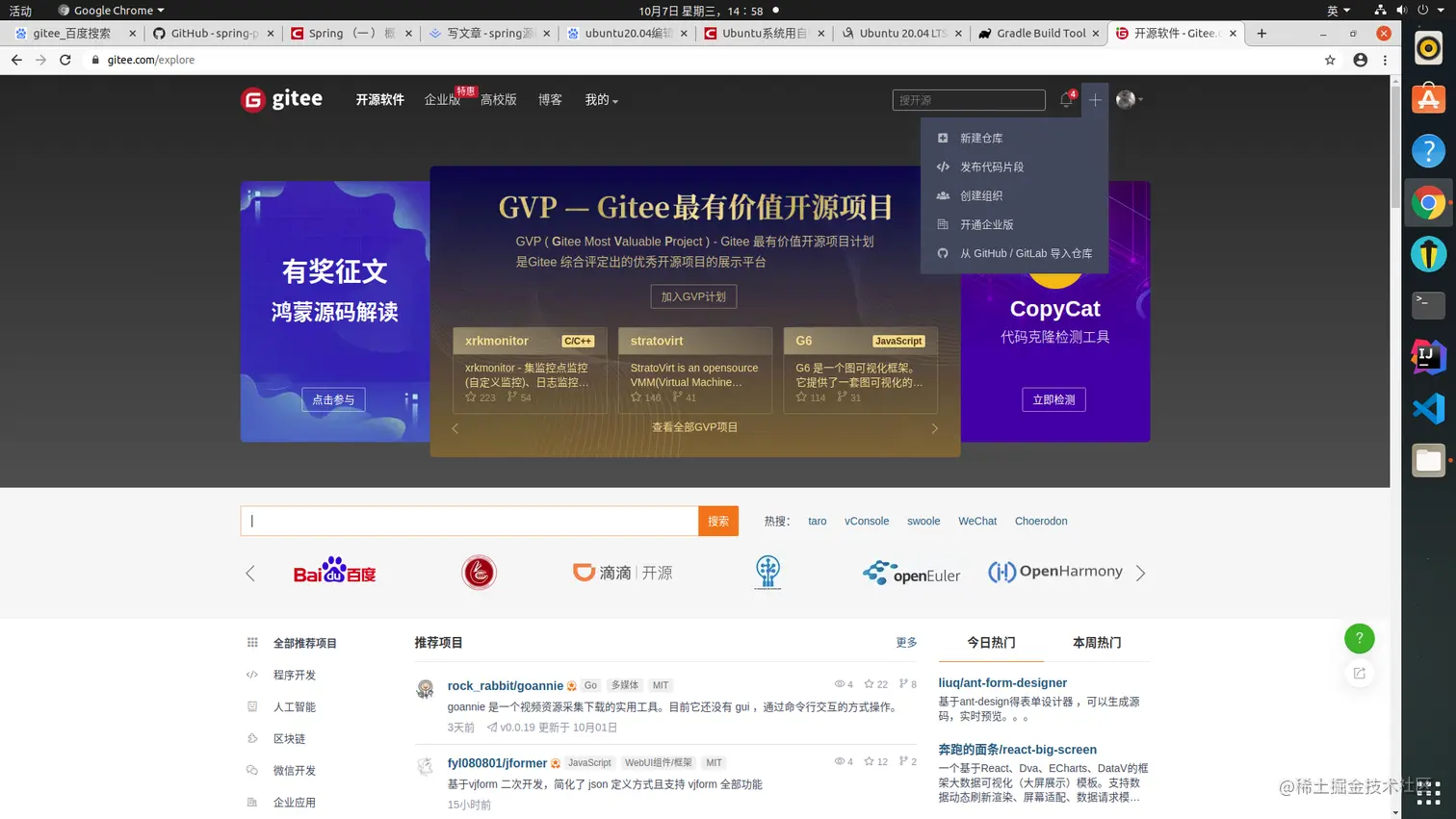Click the WeChat hot search link

pyautogui.click(x=977, y=522)
